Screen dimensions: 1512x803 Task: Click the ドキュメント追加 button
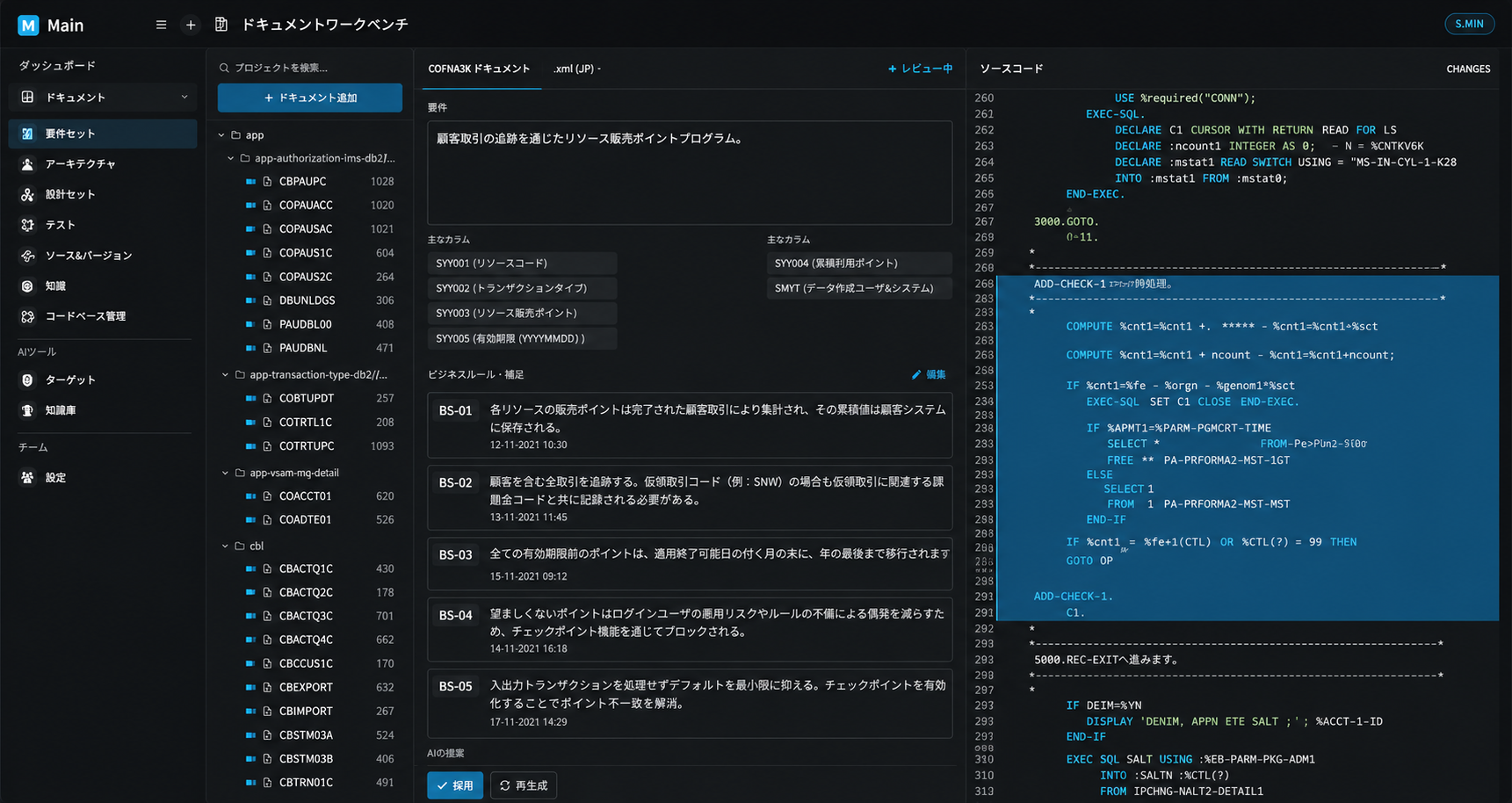click(x=310, y=98)
